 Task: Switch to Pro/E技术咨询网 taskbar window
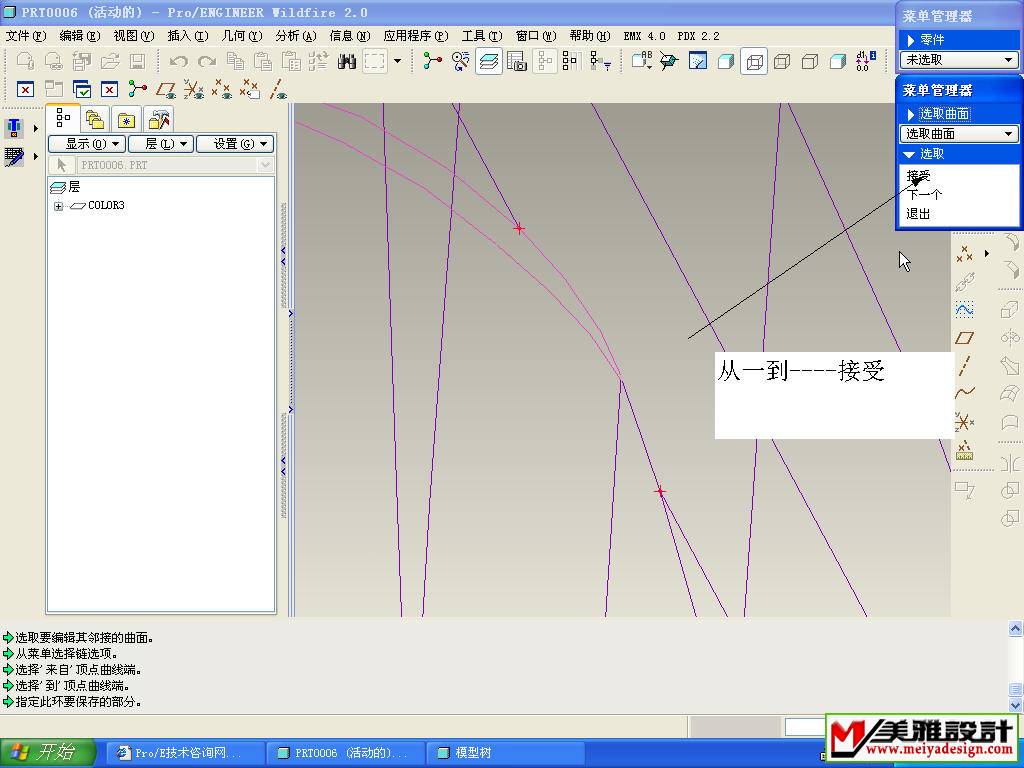(x=185, y=753)
